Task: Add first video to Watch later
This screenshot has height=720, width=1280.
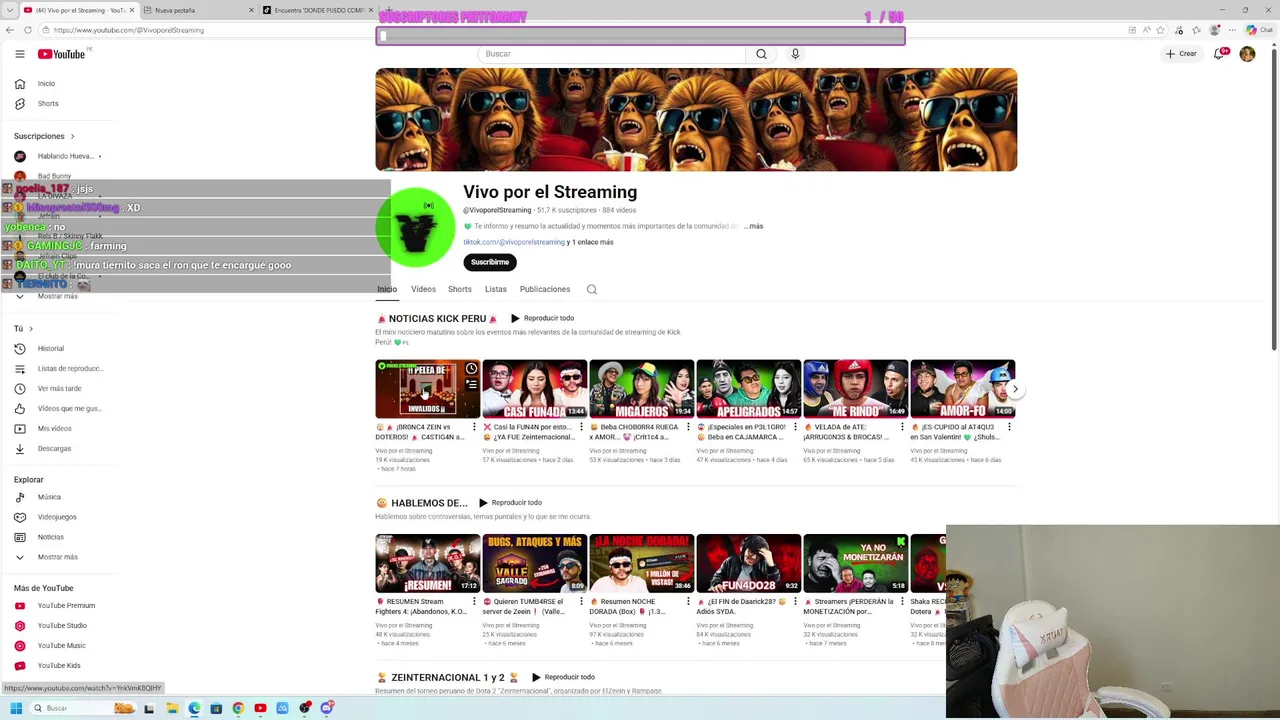Action: pos(471,369)
